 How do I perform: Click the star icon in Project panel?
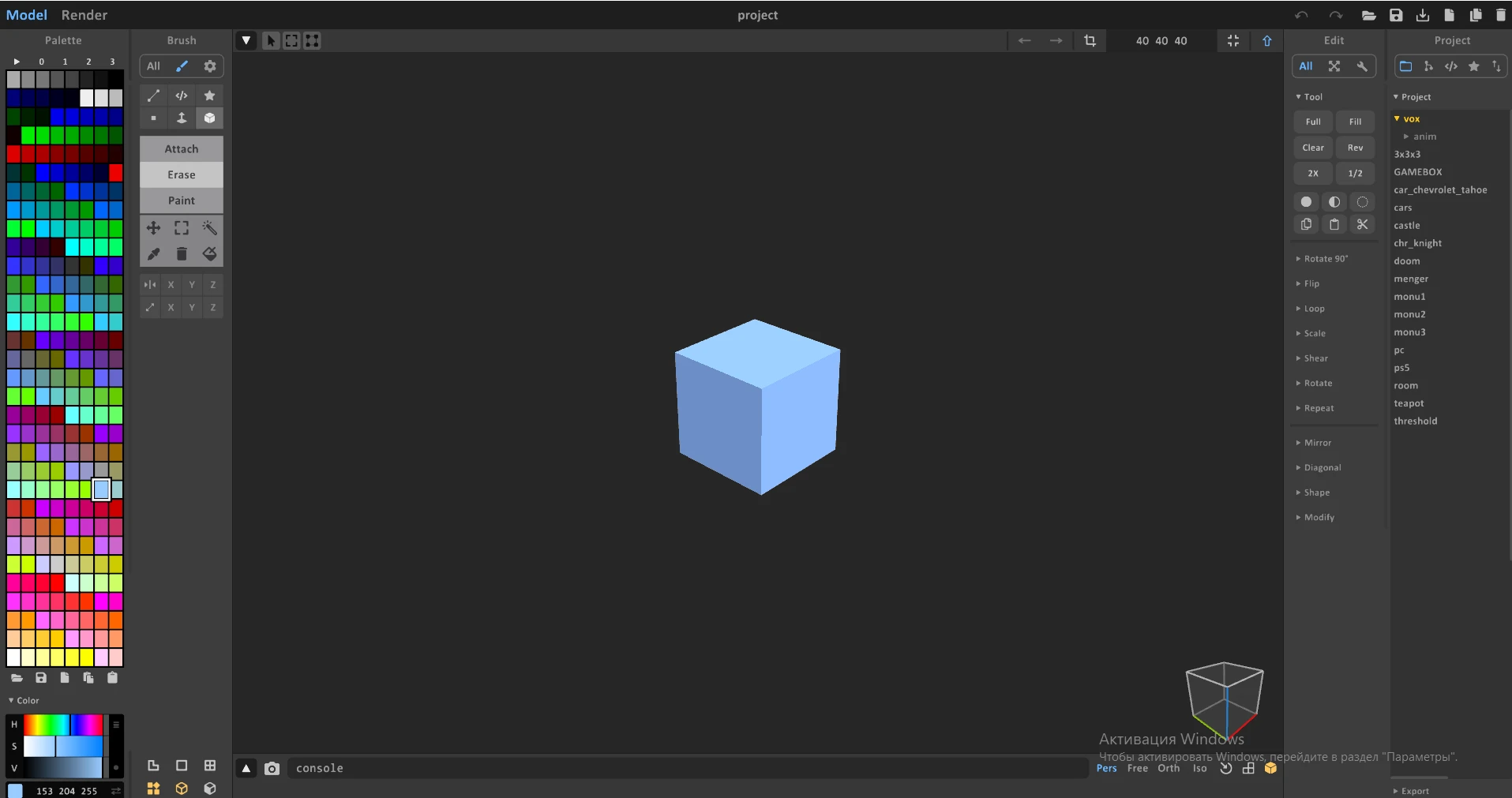(1473, 66)
